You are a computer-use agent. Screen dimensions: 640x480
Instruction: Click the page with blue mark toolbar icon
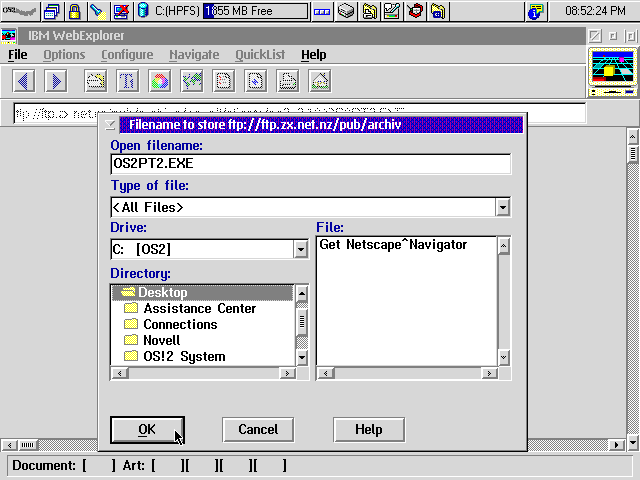(x=256, y=81)
